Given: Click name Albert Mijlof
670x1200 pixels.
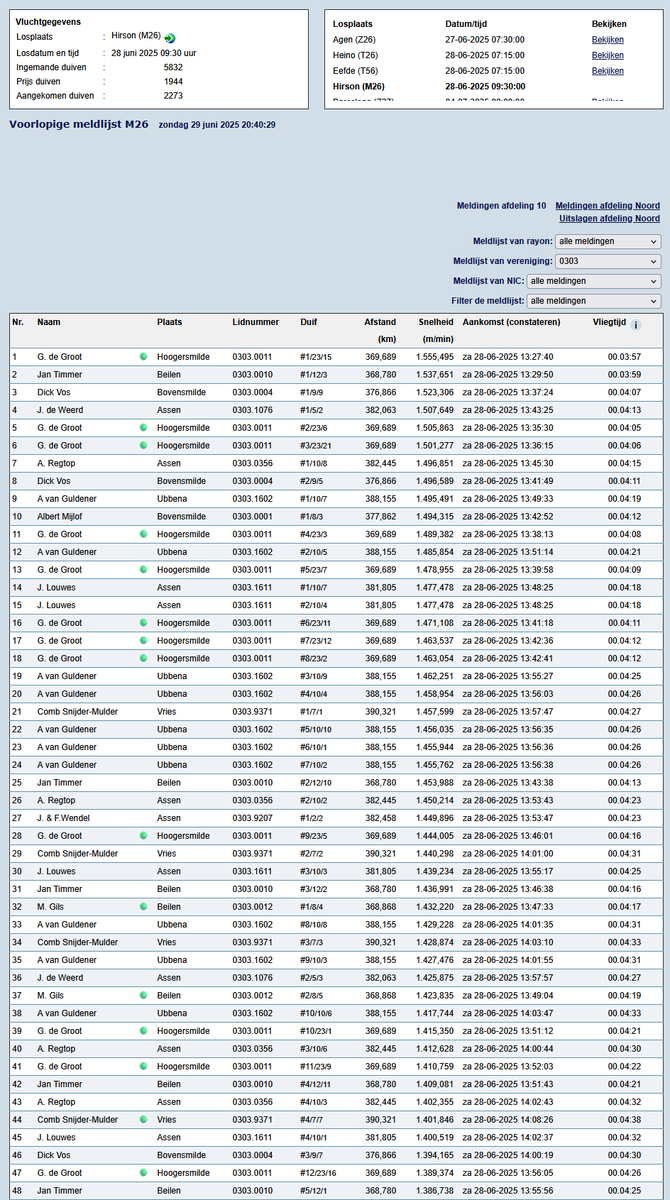Looking at the screenshot, I should tap(61, 516).
